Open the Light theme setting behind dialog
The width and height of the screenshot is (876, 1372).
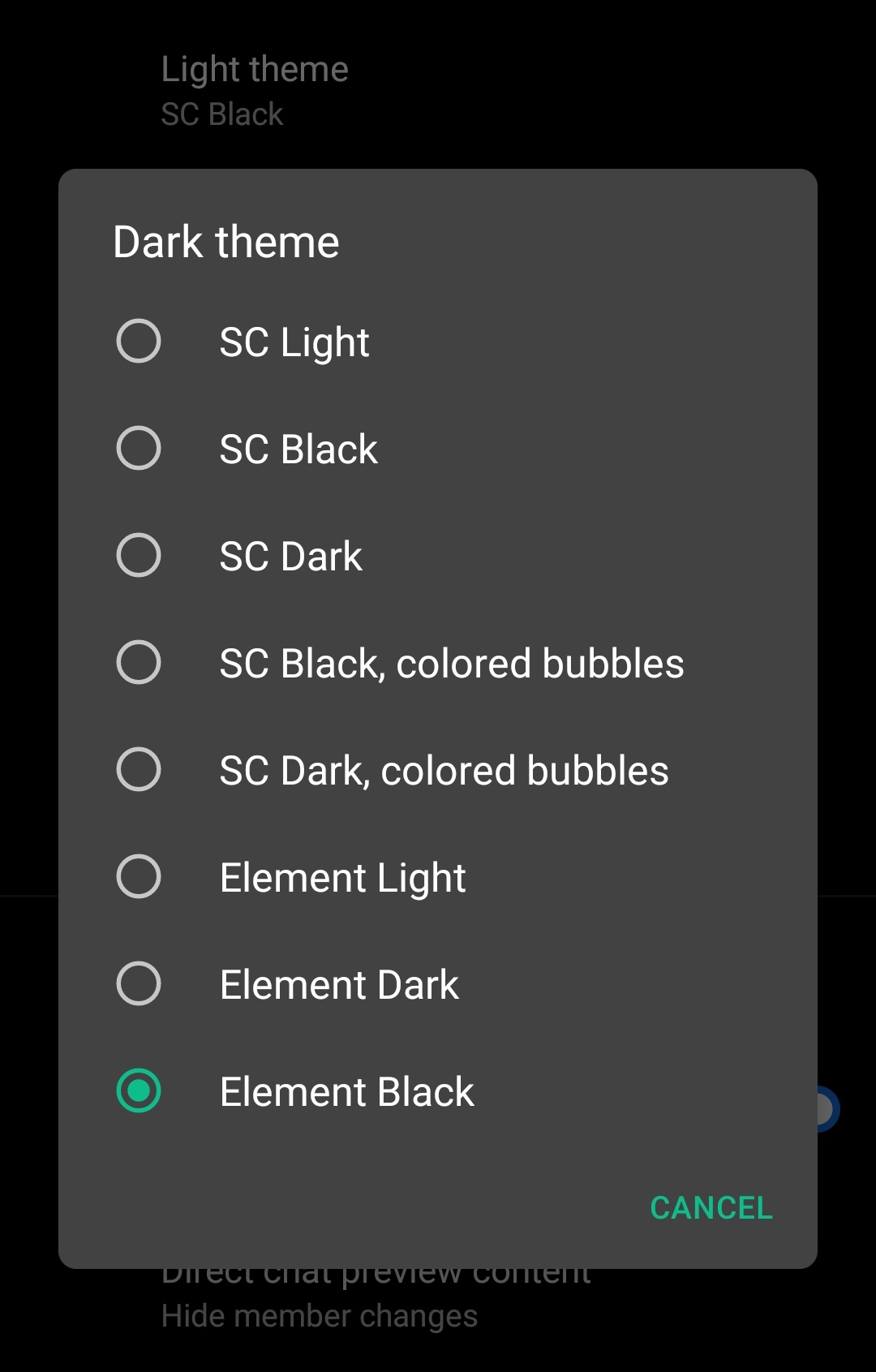(255, 89)
